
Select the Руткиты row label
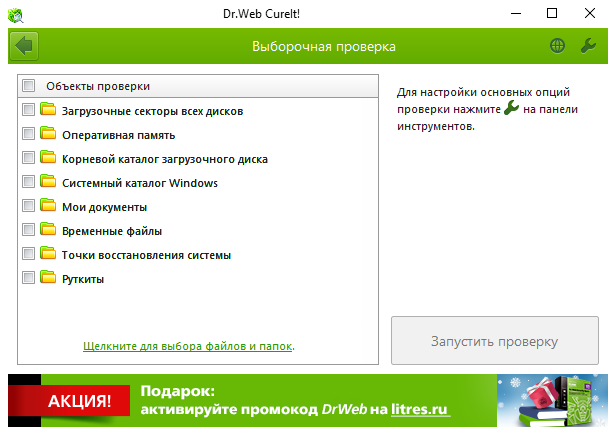(x=83, y=279)
